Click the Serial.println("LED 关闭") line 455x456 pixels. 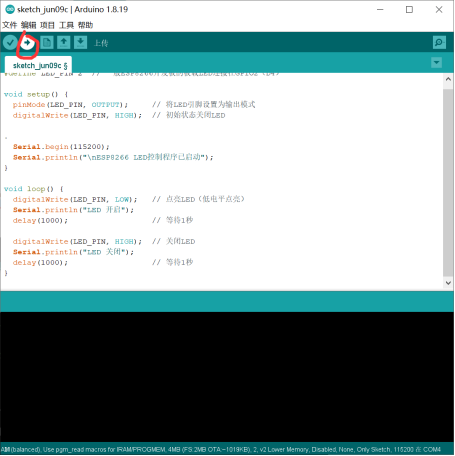click(73, 252)
